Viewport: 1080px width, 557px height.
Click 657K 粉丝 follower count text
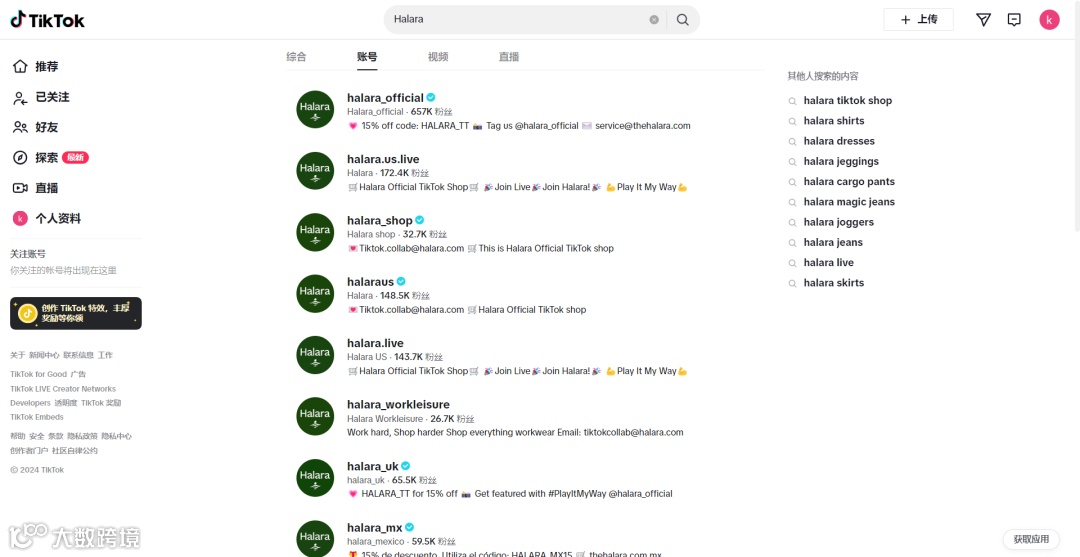pyautogui.click(x=432, y=112)
